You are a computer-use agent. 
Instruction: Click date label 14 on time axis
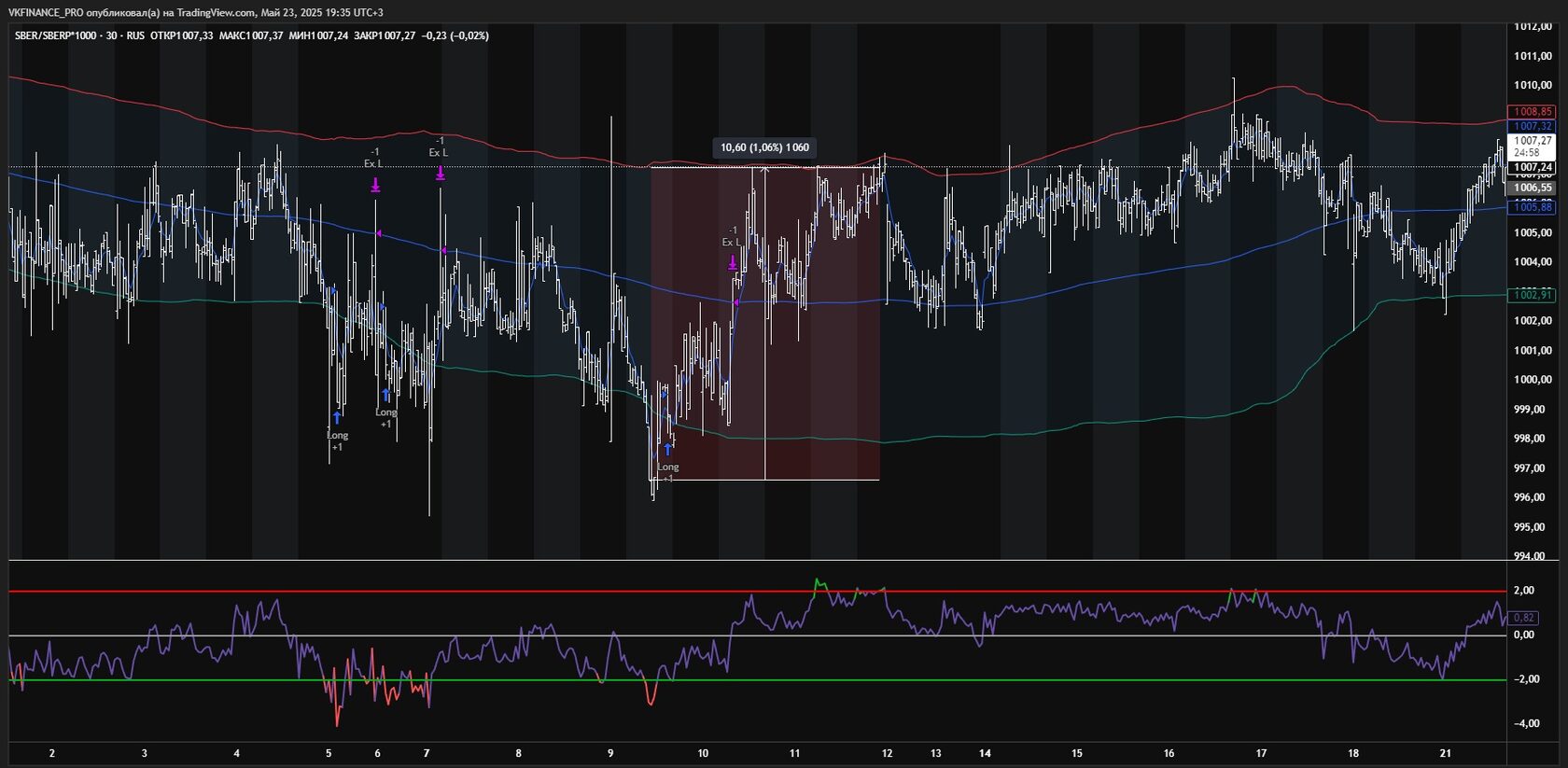coord(985,753)
